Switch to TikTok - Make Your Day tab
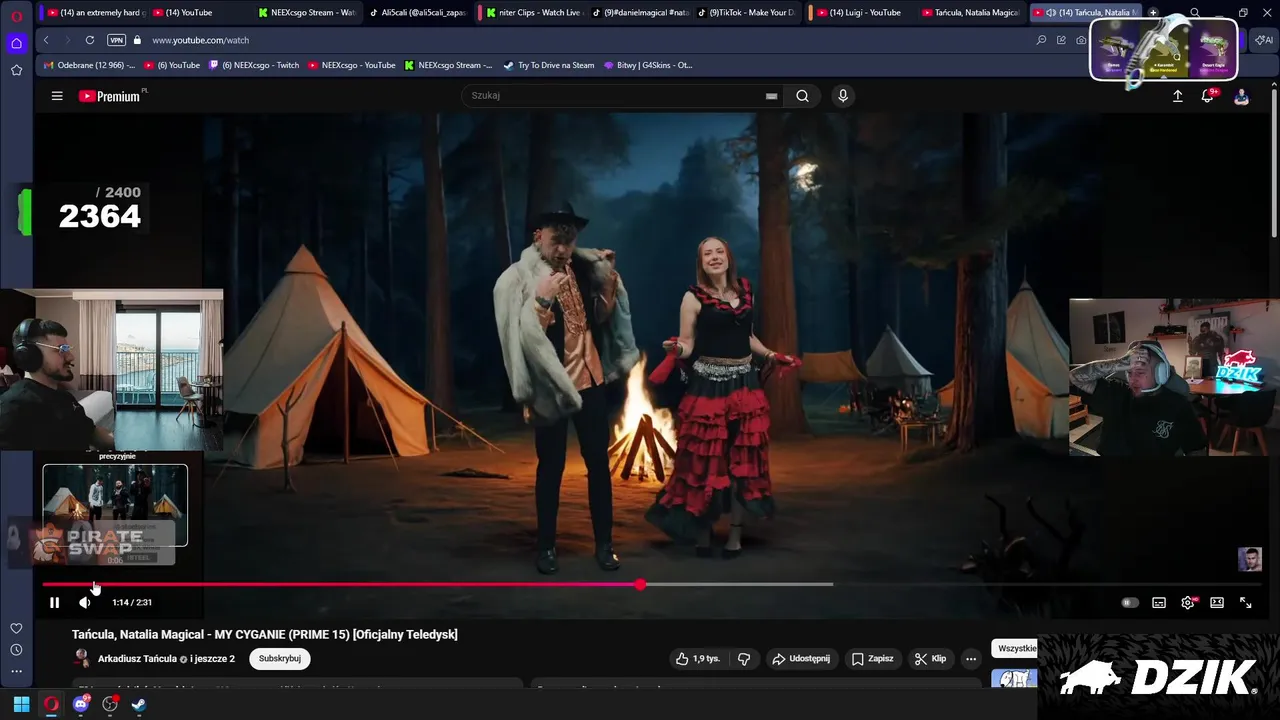Image resolution: width=1280 pixels, height=720 pixels. pos(745,12)
